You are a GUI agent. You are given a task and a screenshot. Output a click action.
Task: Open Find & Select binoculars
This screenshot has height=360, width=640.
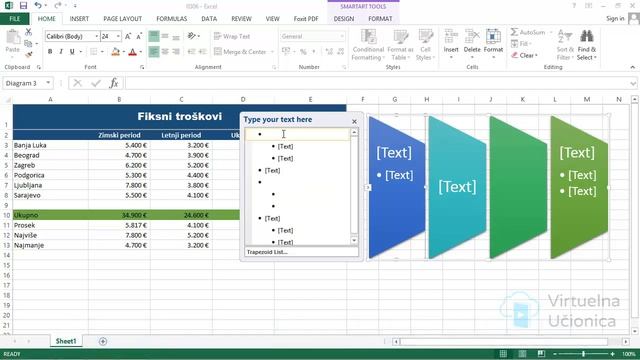point(587,45)
